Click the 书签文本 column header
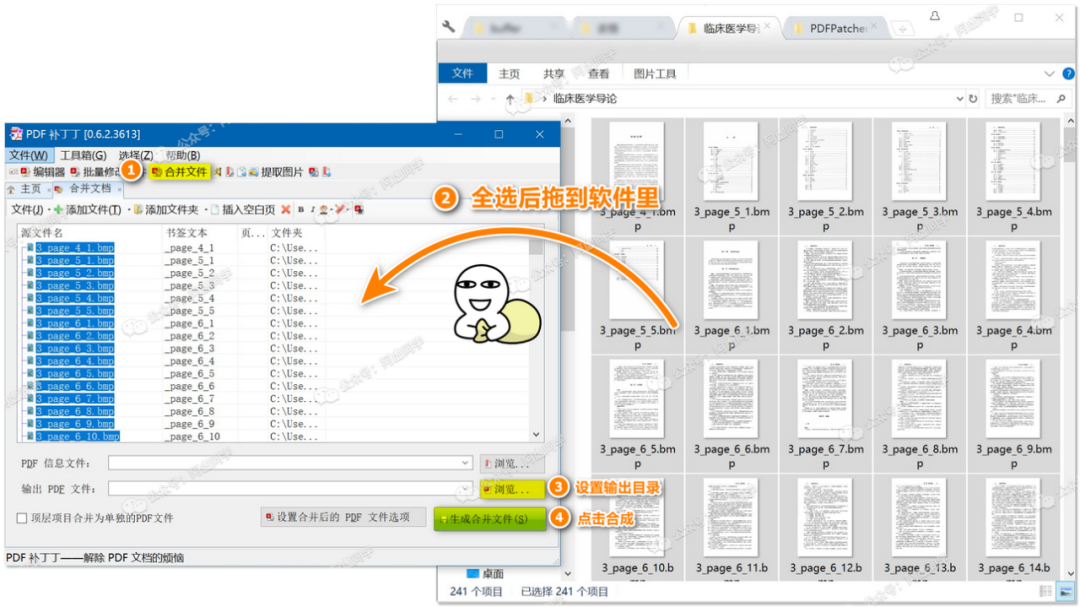Viewport: 1080px width, 607px height. pos(186,233)
